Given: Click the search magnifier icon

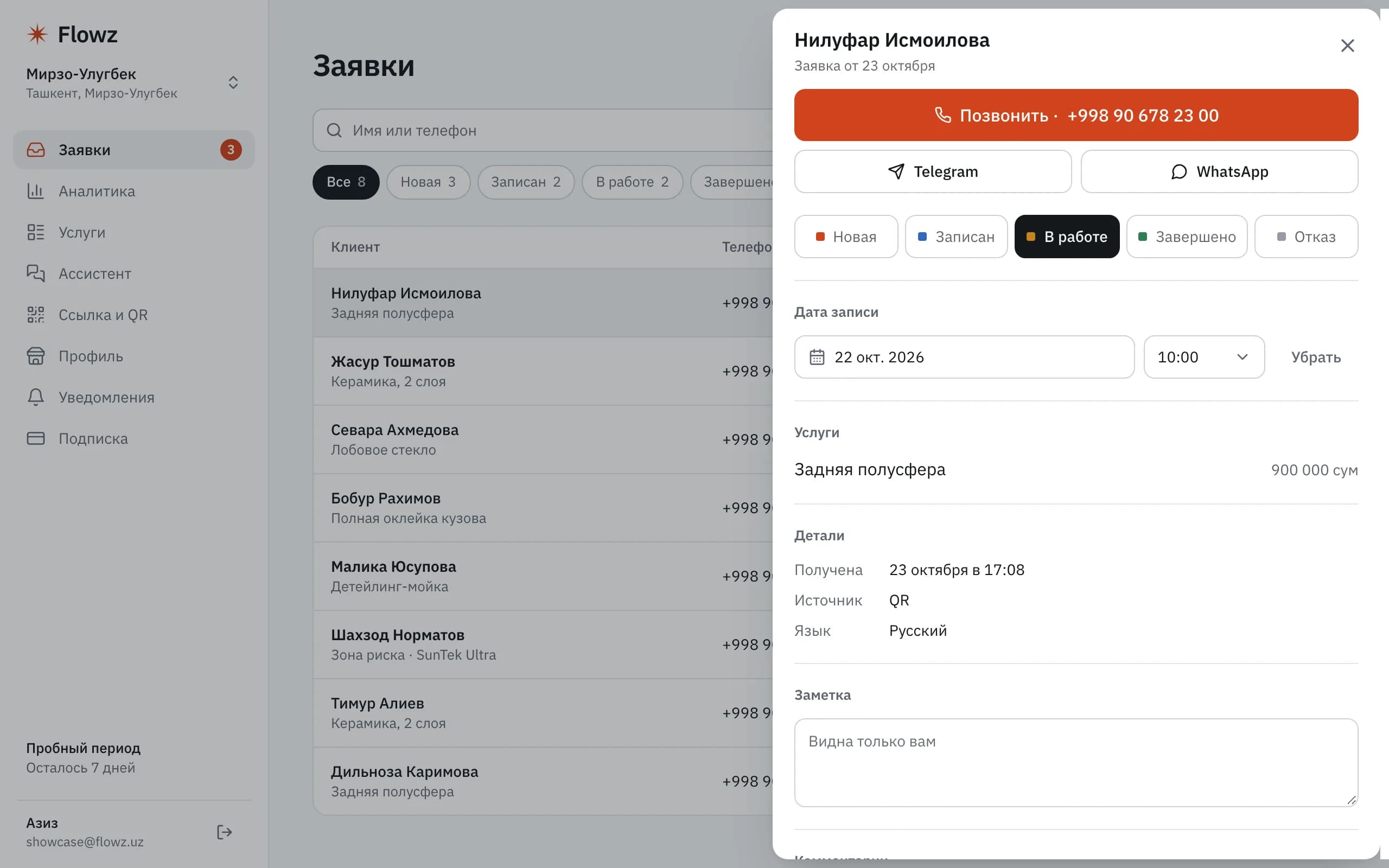Looking at the screenshot, I should tap(334, 130).
